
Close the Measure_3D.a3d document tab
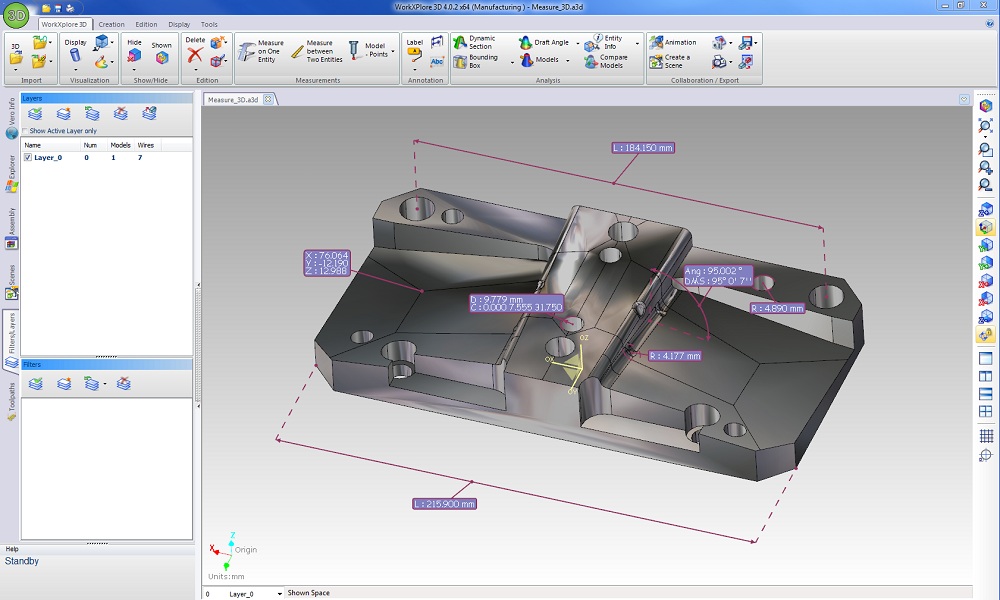coord(268,100)
